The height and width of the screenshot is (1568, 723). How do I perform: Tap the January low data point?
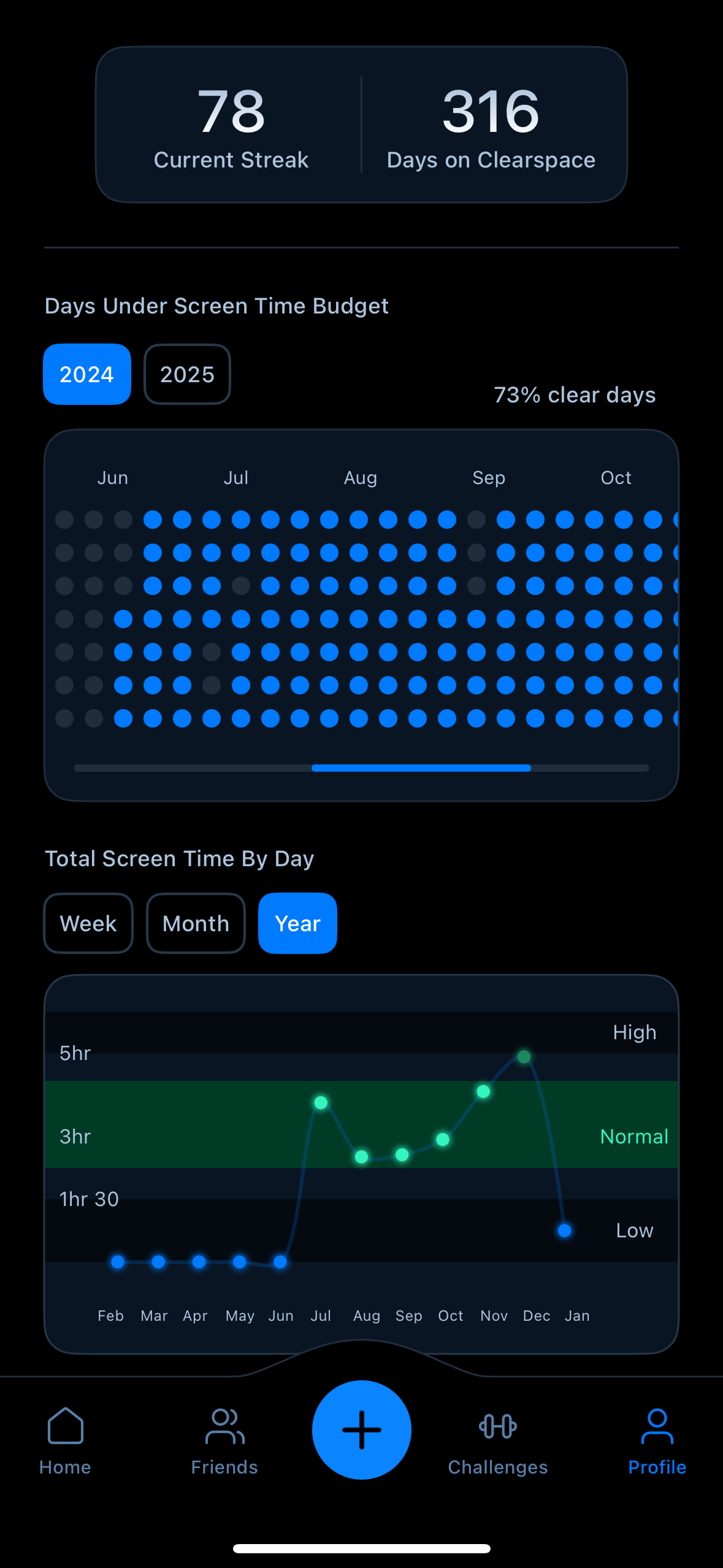point(565,1230)
